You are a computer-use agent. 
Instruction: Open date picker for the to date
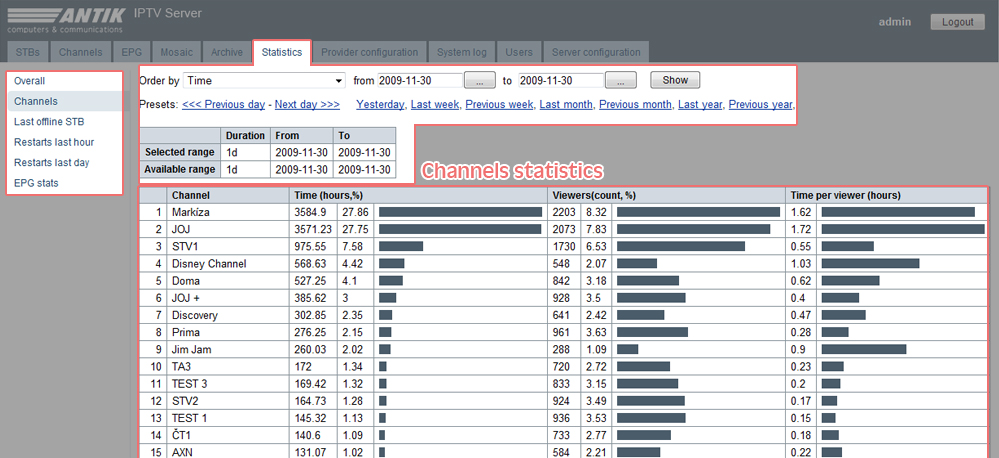point(621,81)
